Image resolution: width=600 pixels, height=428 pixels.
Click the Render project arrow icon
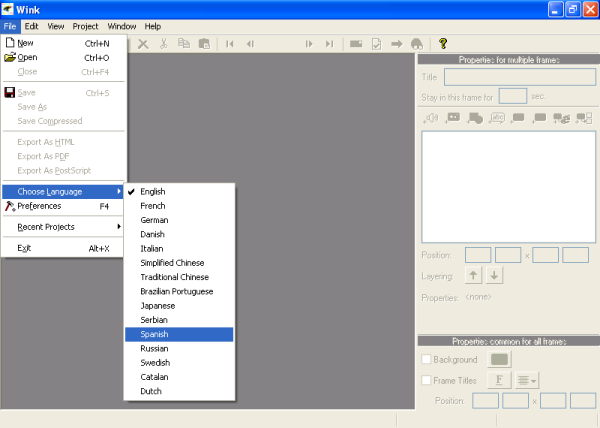[396, 44]
